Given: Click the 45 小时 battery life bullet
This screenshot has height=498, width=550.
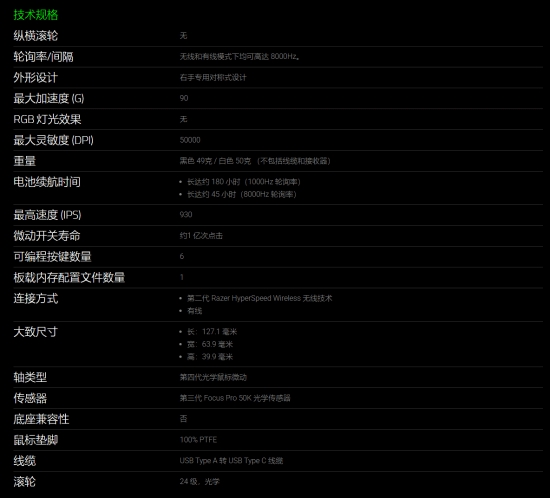Looking at the screenshot, I should click(242, 194).
